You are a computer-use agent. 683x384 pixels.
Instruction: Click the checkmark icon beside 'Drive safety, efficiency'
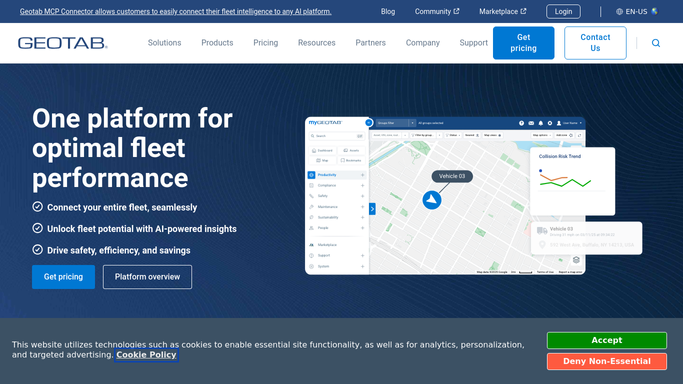pos(37,249)
